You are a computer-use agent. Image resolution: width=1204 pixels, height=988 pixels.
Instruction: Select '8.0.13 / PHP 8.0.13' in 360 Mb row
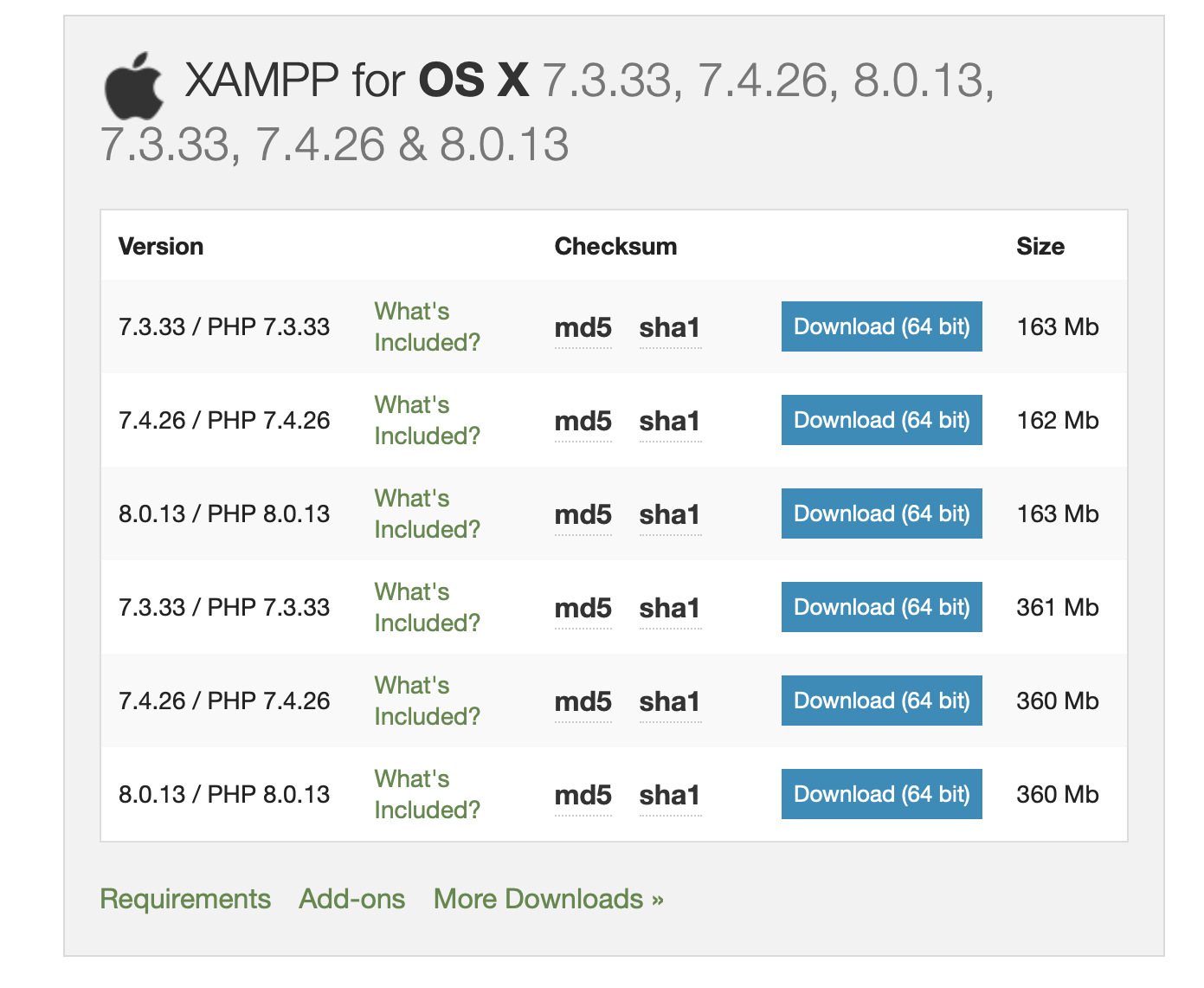tap(224, 794)
